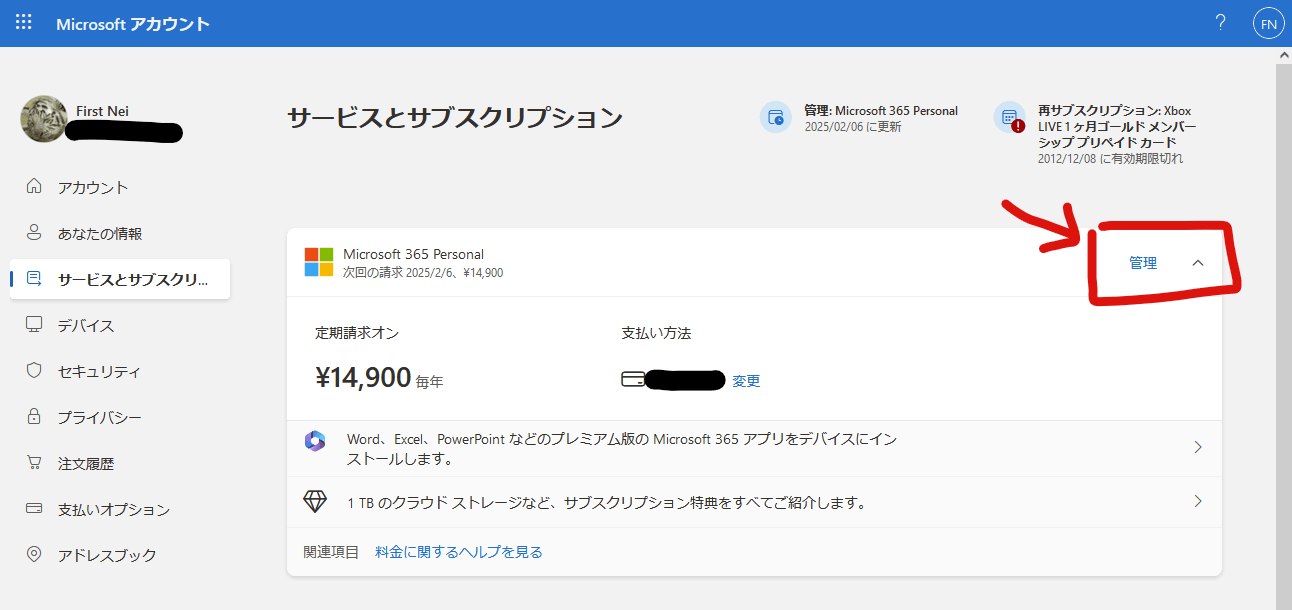Click the location pin icon beside アドレスブック

35,555
